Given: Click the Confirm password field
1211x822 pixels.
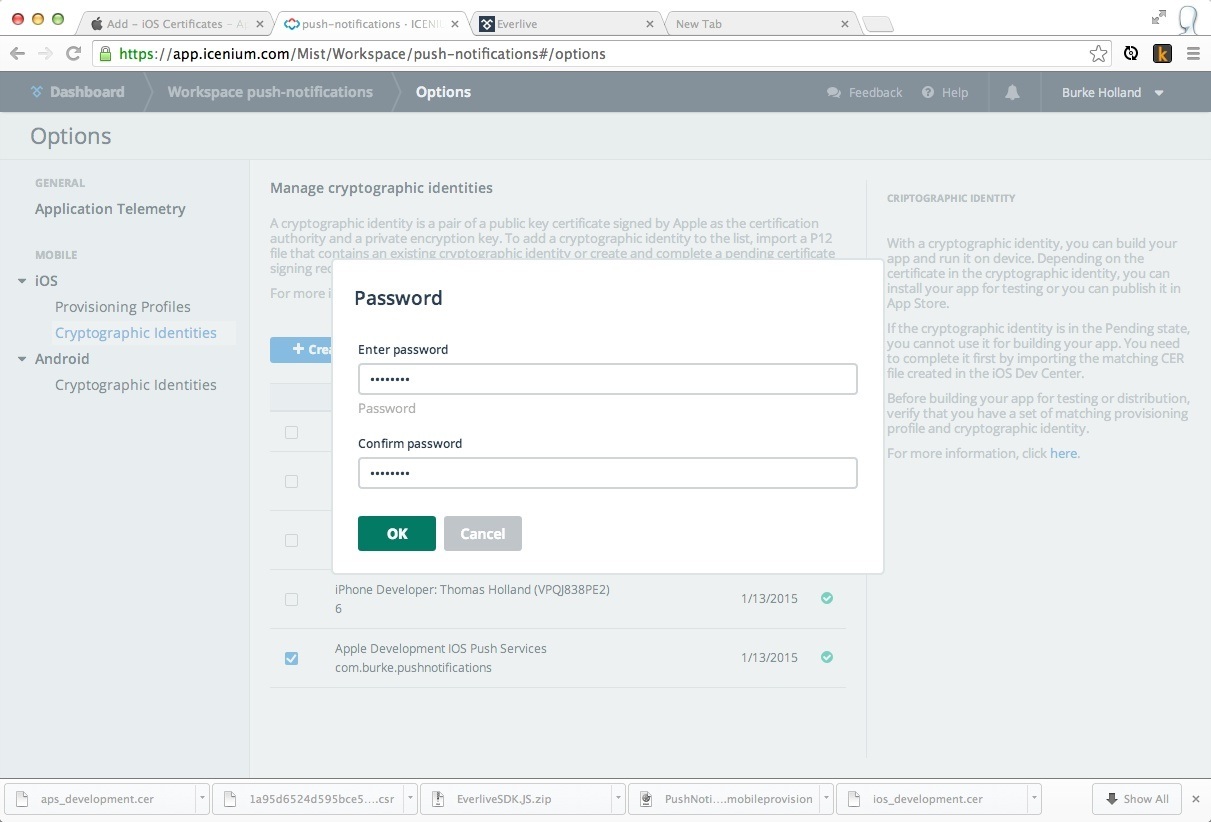Looking at the screenshot, I should tap(607, 473).
